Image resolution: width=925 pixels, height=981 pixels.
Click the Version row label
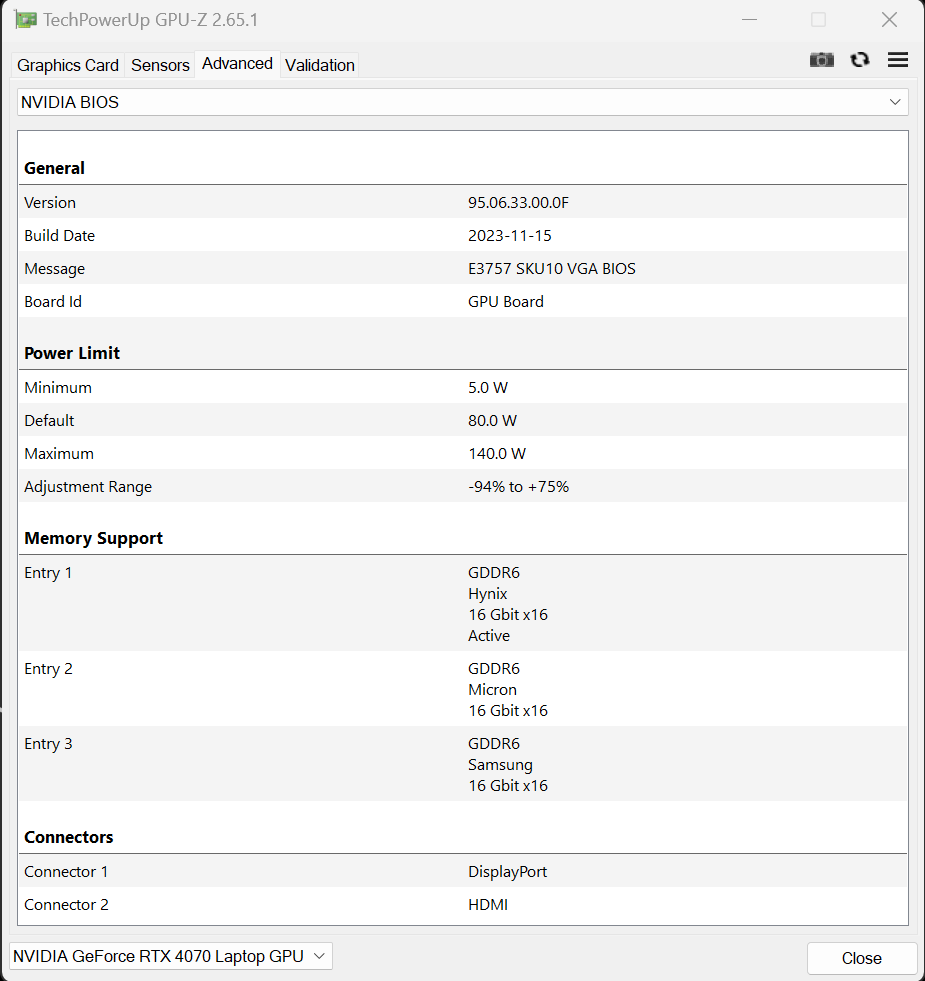50,203
